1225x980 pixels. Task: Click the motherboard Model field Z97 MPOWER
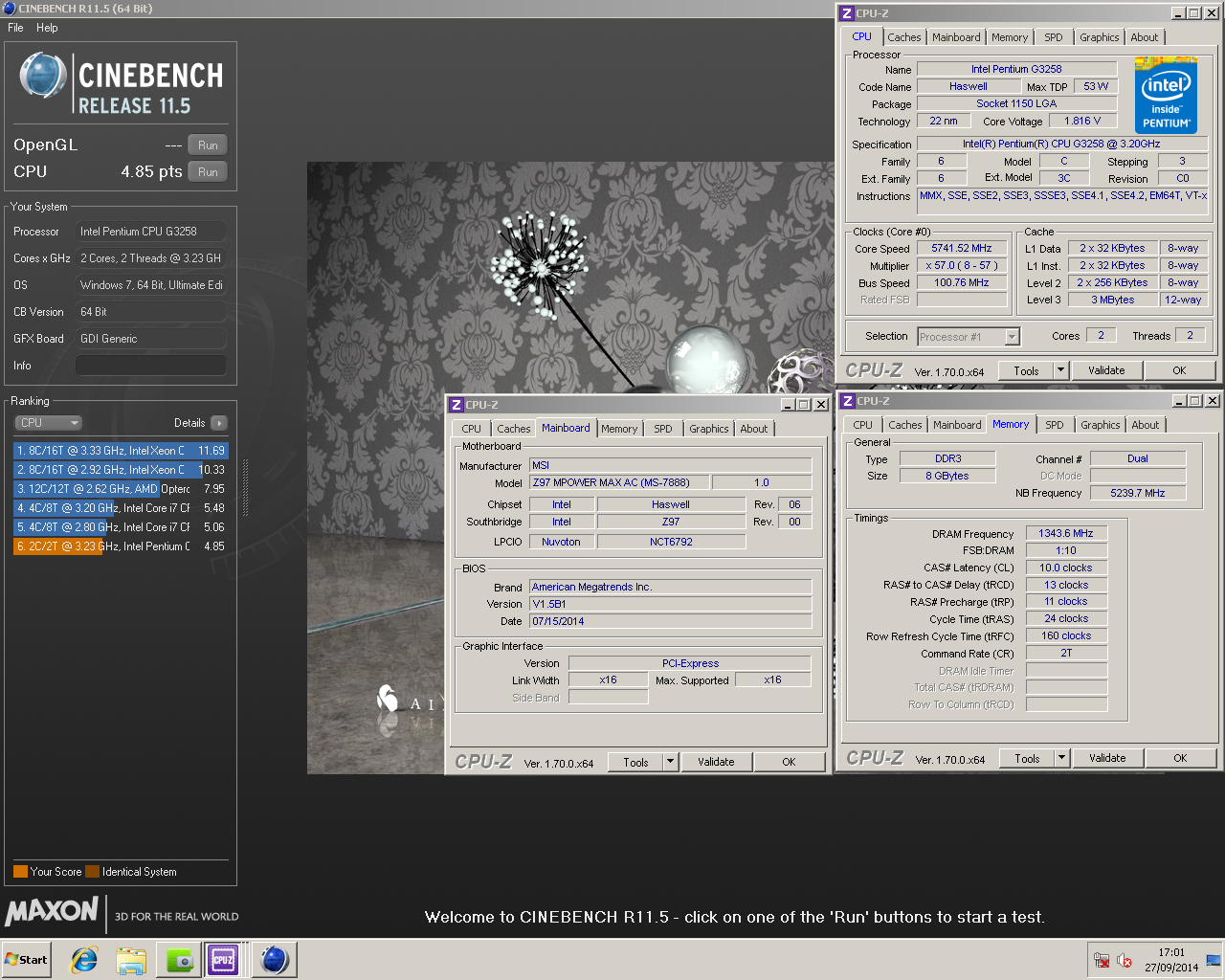620,482
